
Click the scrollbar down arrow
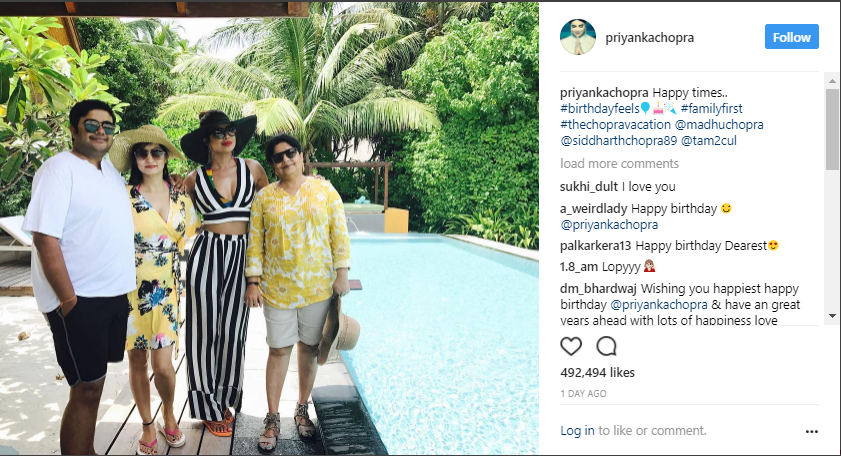[832, 316]
